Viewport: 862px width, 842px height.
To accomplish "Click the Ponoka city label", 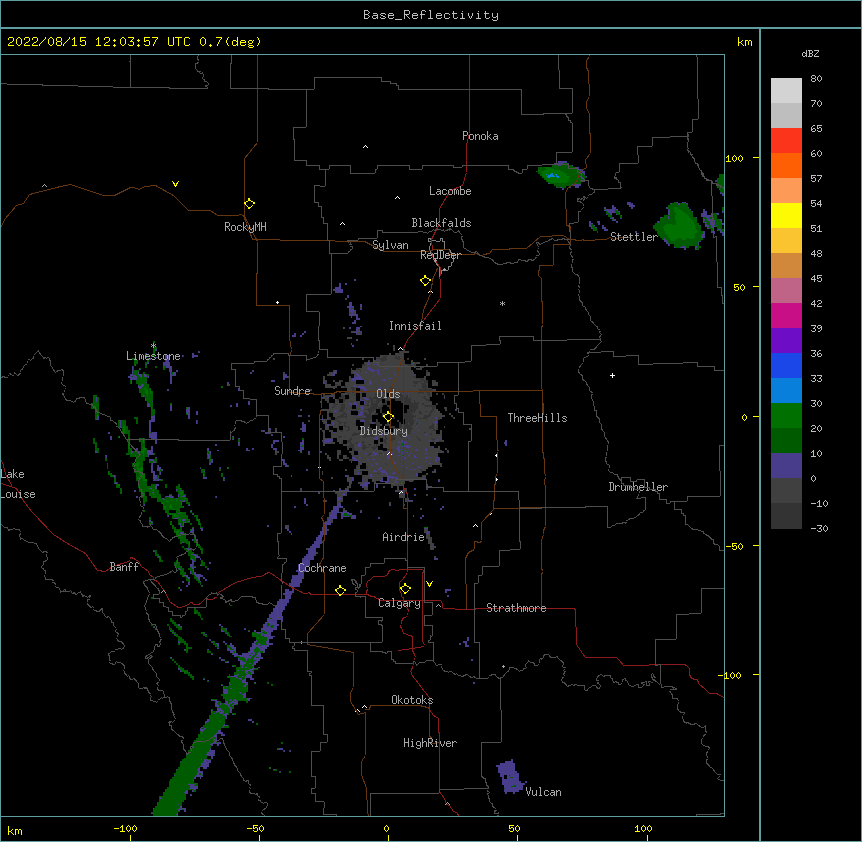I will 480,136.
